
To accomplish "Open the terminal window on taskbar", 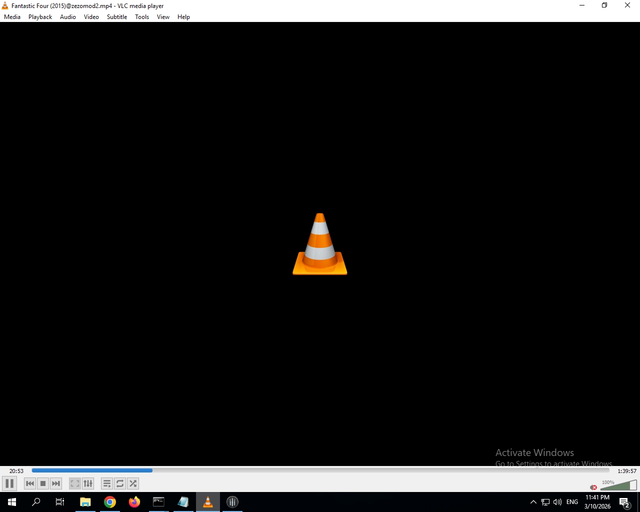I will (159, 502).
